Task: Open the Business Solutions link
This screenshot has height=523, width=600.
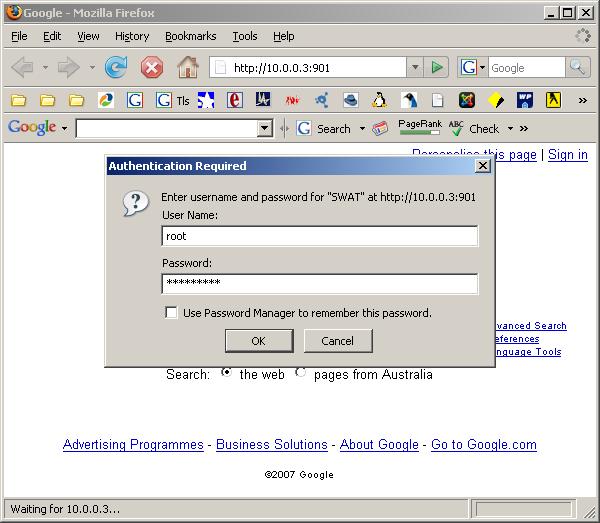Action: click(x=272, y=445)
